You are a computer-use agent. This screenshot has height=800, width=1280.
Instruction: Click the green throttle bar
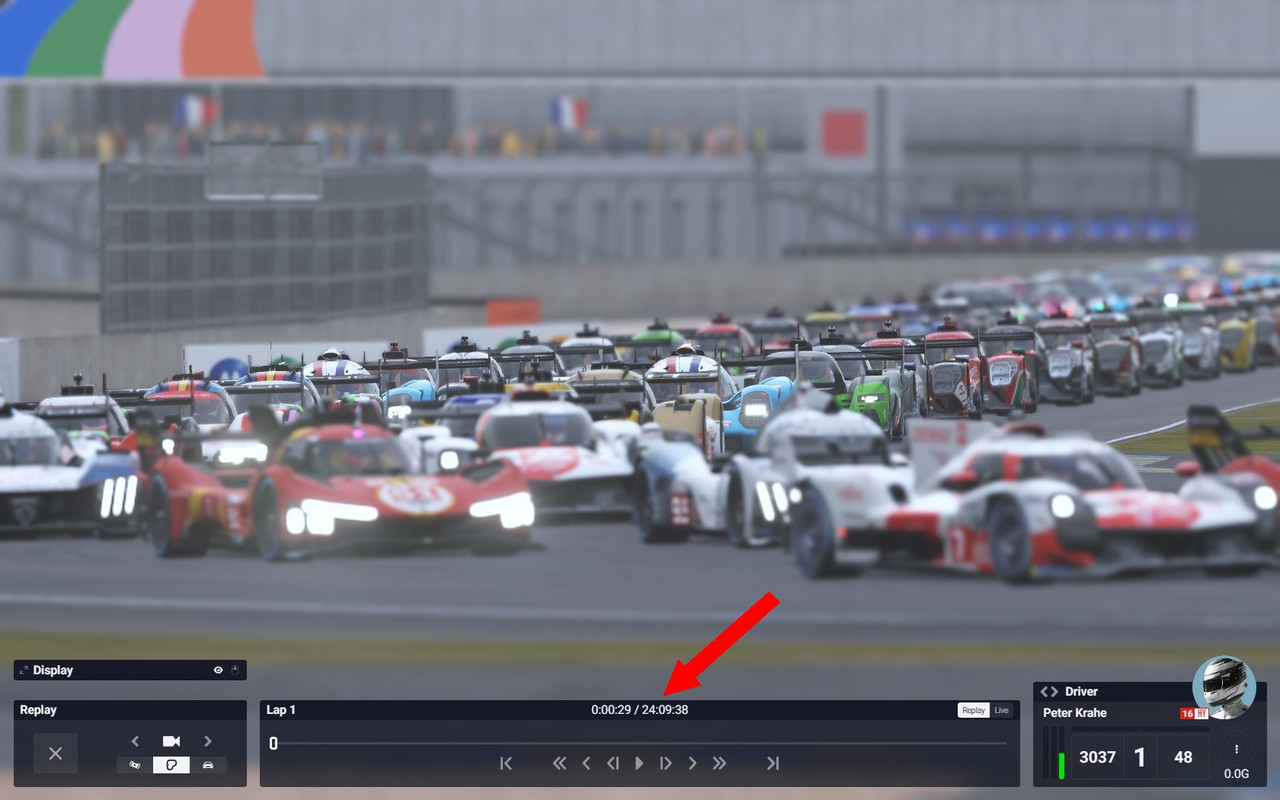click(1061, 766)
